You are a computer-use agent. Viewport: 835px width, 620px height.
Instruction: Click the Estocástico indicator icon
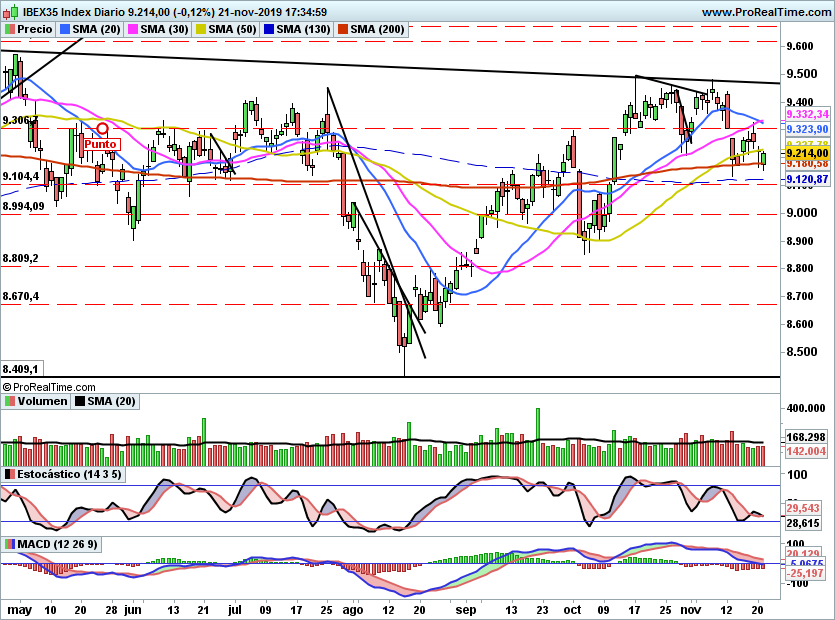click(10, 473)
